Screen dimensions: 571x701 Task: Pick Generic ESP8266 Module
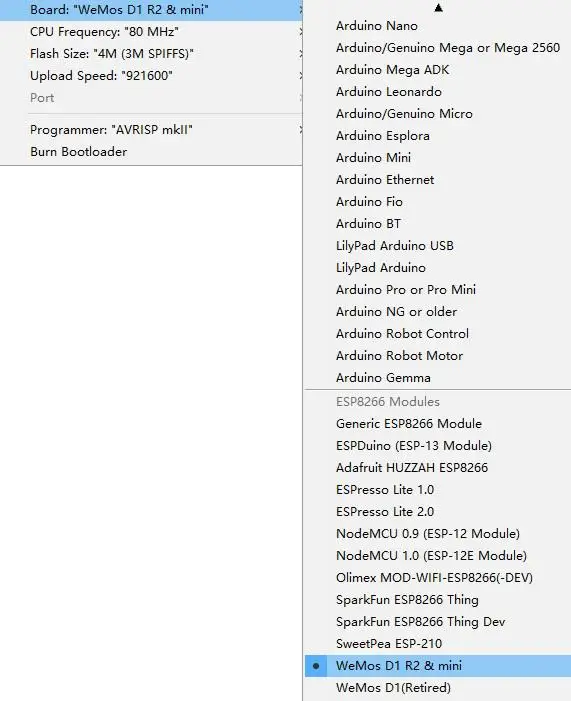[438, 423]
